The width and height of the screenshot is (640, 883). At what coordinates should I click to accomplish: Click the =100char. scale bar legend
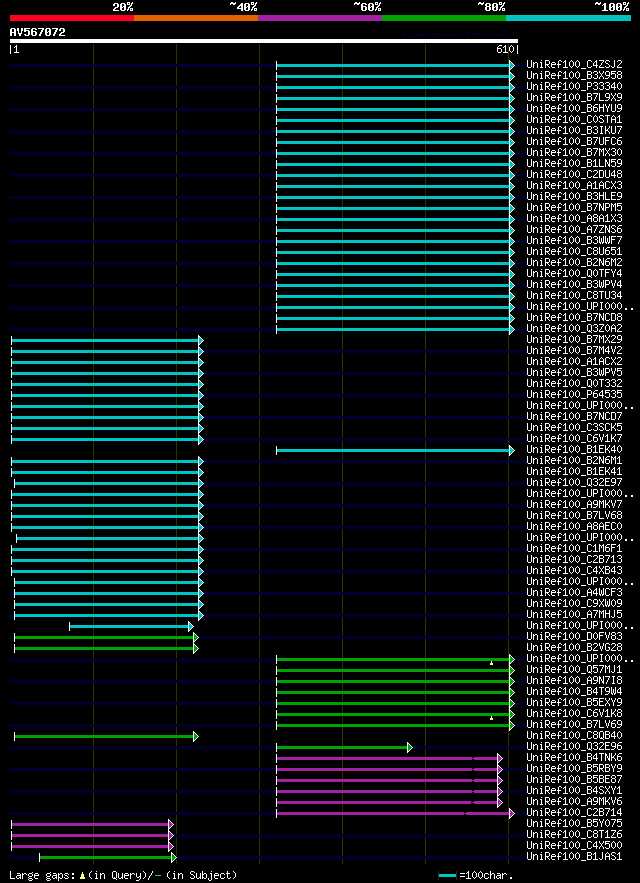coord(475,876)
